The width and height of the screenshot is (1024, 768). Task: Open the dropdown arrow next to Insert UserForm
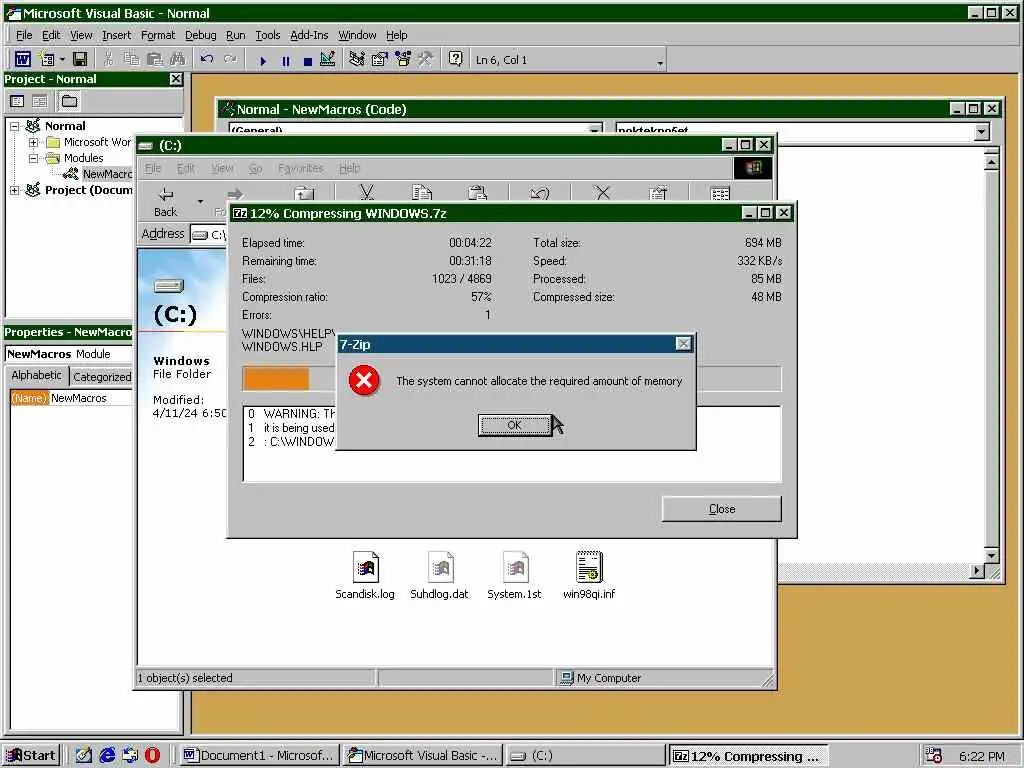[62, 60]
